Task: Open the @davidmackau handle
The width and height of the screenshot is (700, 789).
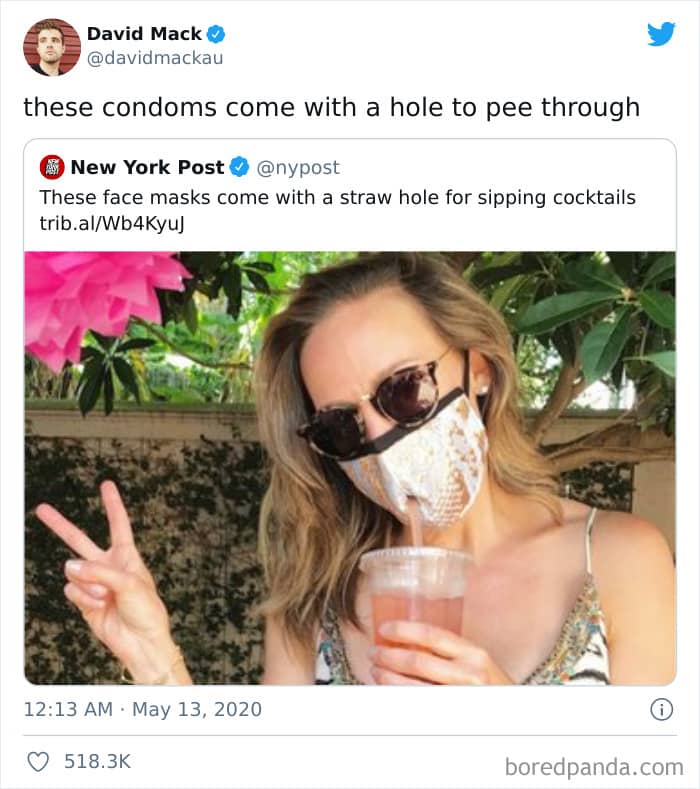Action: 155,58
